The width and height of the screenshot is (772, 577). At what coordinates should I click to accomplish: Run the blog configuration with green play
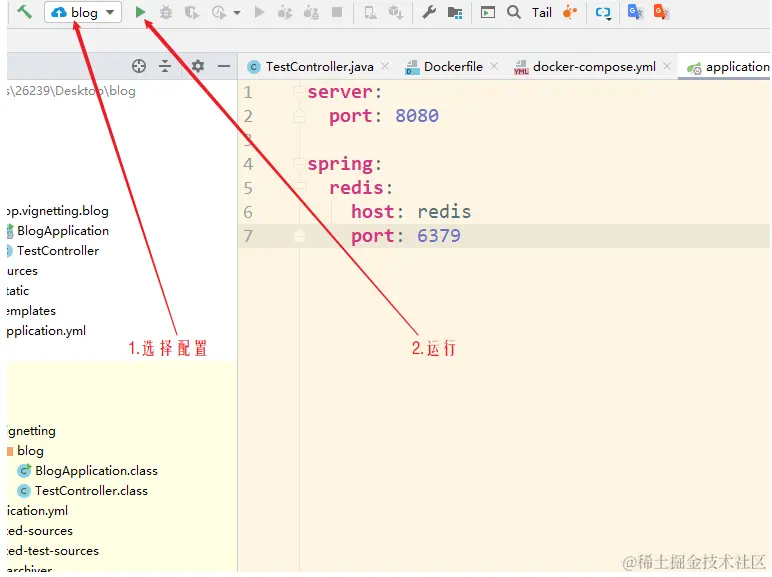tap(140, 12)
